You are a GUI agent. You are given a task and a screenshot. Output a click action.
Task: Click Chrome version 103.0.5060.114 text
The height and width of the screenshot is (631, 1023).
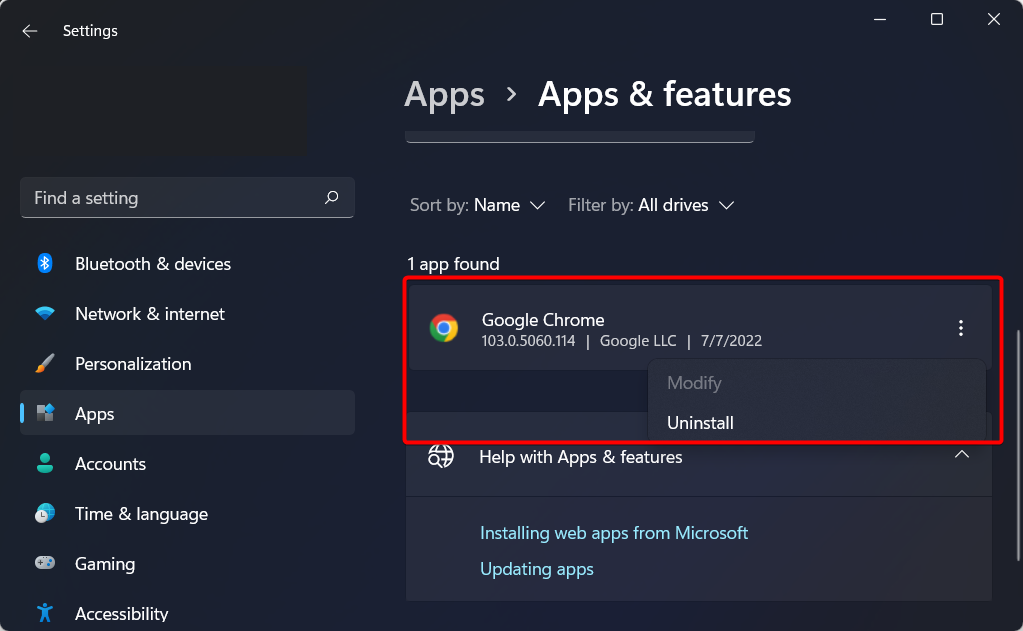(528, 341)
